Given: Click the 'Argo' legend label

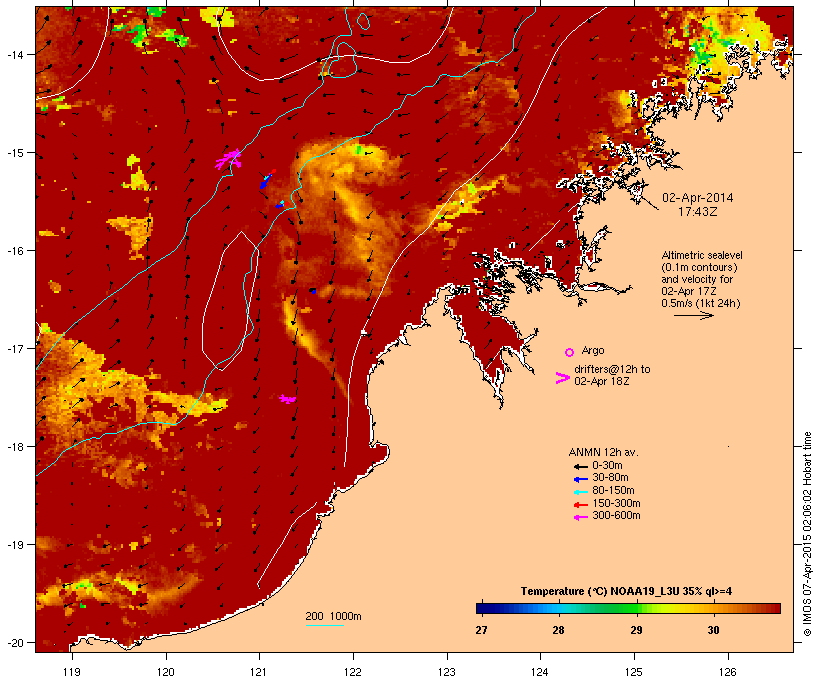Looking at the screenshot, I should [593, 350].
